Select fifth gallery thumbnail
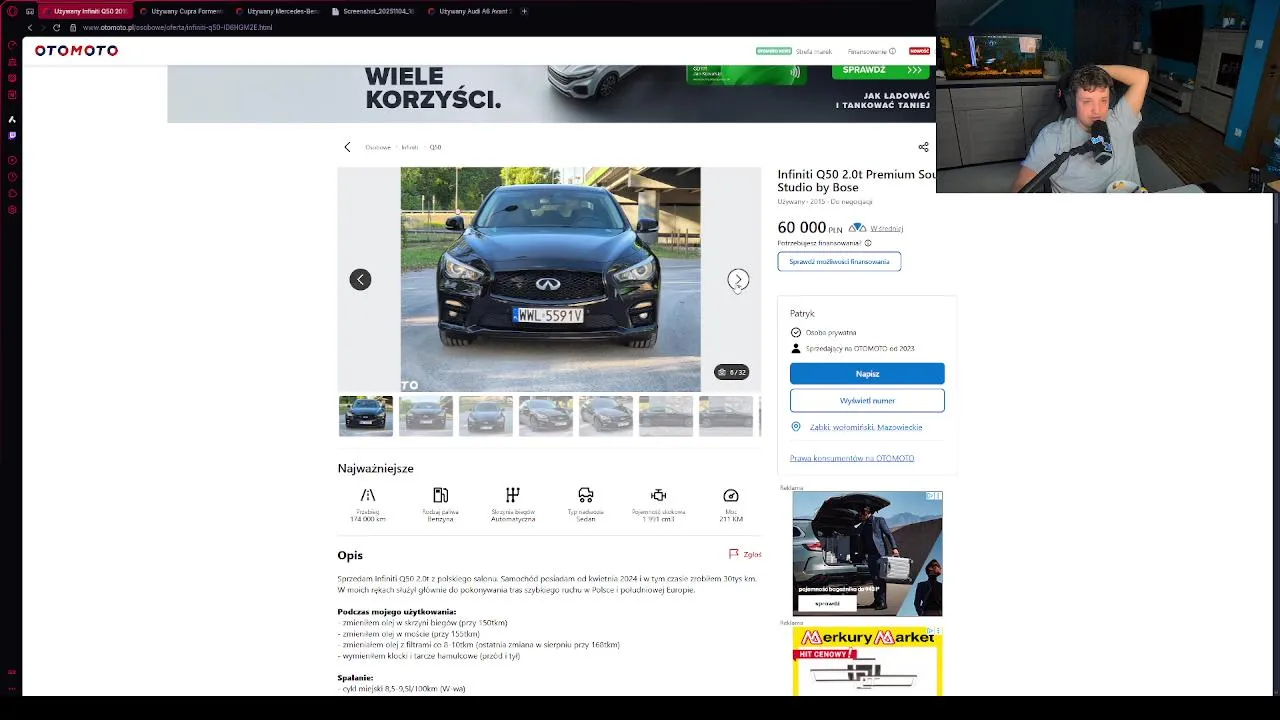This screenshot has height=720, width=1280. click(x=606, y=416)
